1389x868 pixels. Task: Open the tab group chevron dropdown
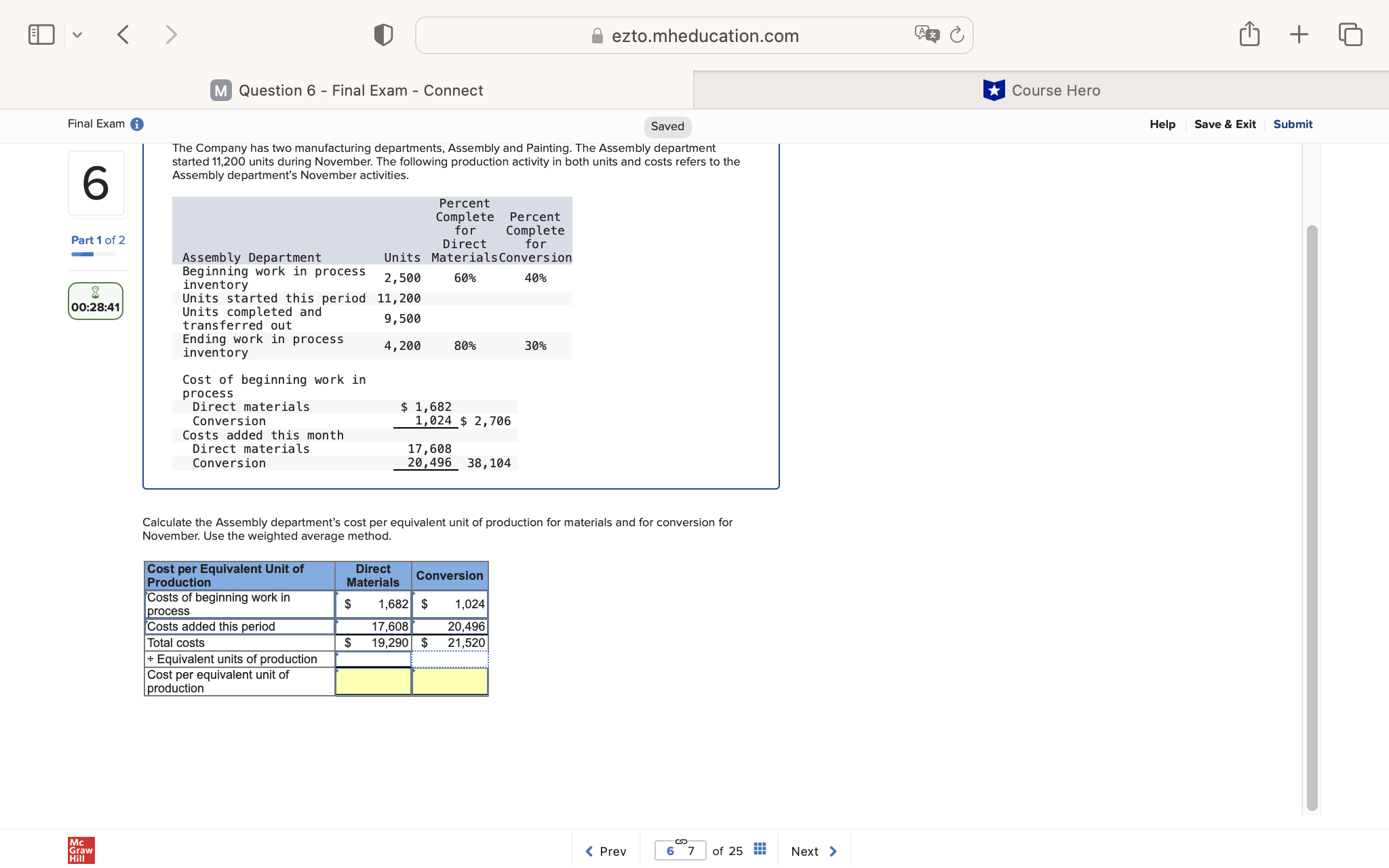point(77,33)
